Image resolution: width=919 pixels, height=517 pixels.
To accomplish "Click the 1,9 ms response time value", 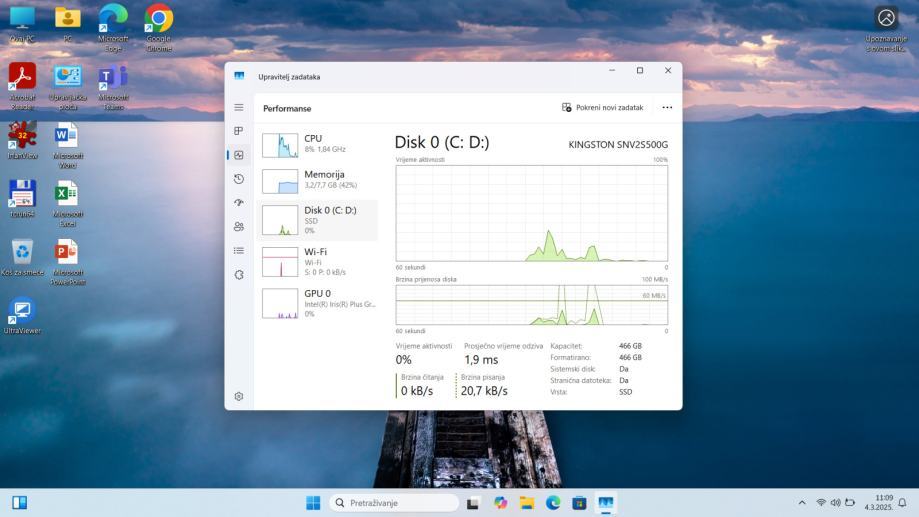I will click(x=481, y=360).
